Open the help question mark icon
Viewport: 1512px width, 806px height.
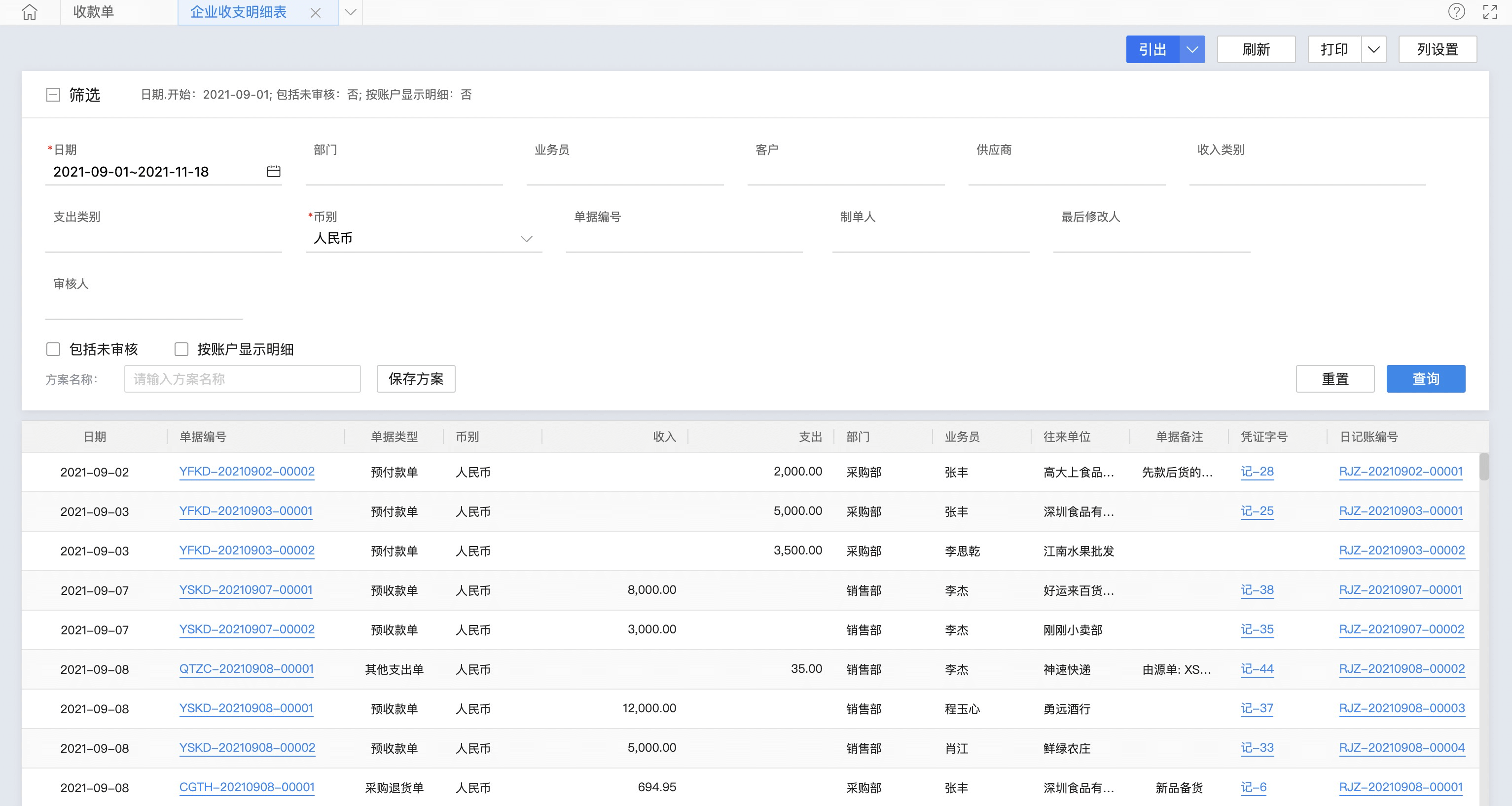coord(1456,12)
